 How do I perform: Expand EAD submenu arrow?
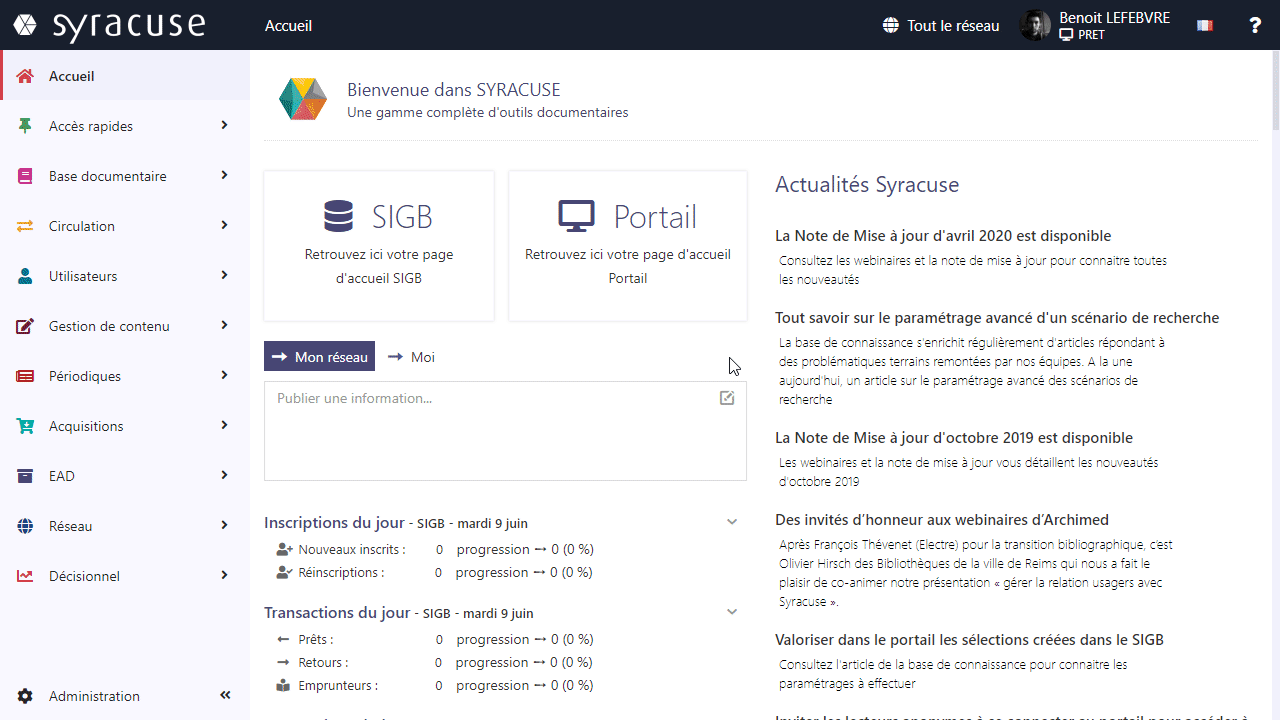[225, 475]
